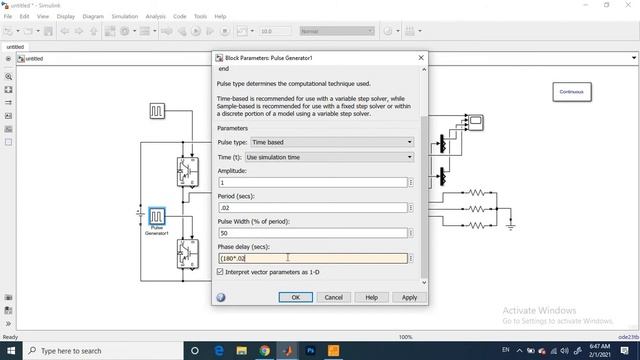Click the Windows Start button
The image size is (640, 360).
tap(11, 351)
